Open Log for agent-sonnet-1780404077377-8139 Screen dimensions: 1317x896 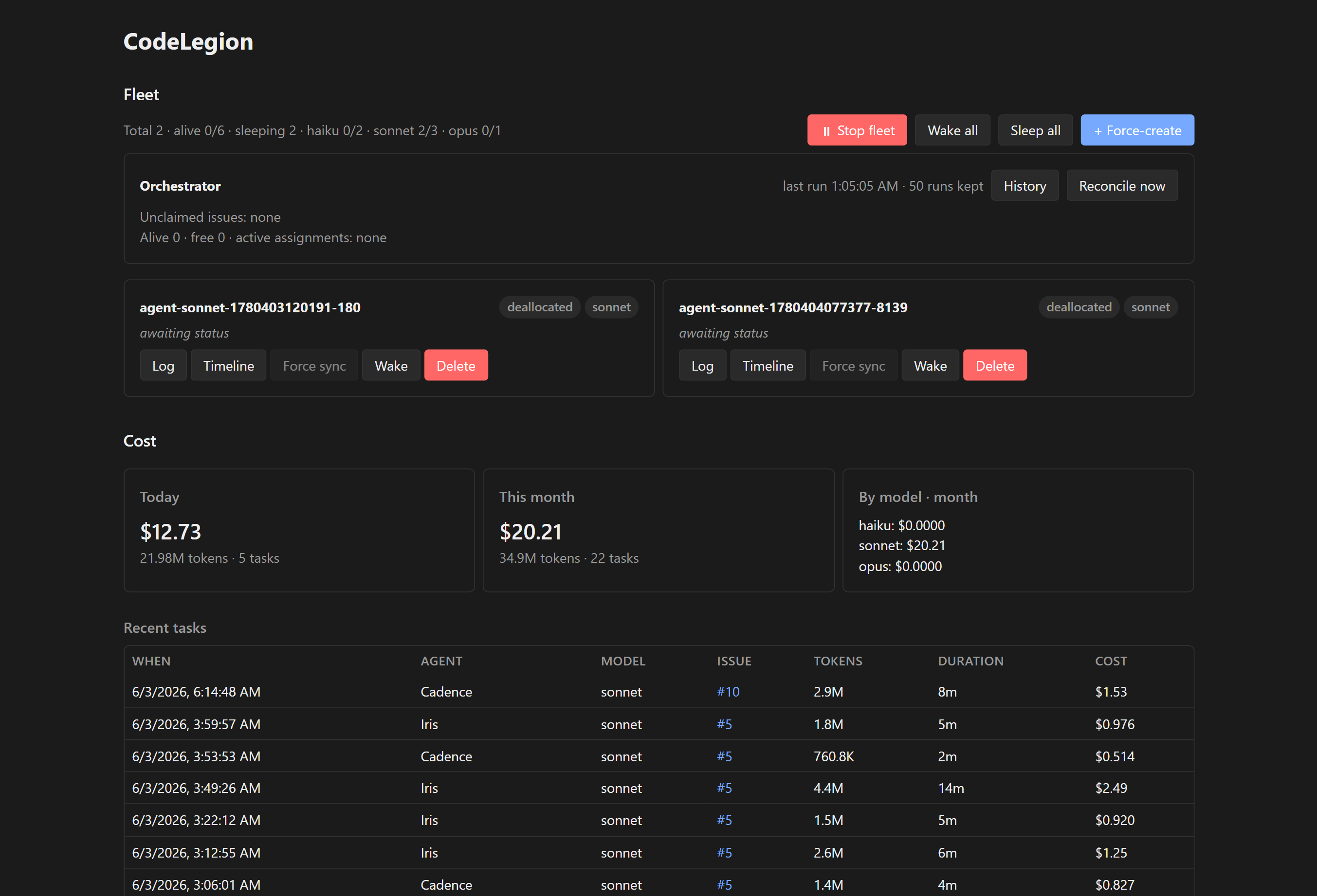[x=702, y=365]
